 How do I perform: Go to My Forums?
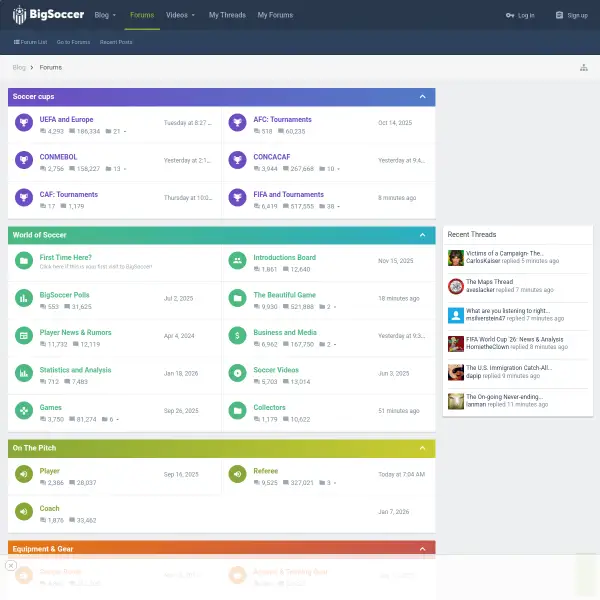pos(275,15)
